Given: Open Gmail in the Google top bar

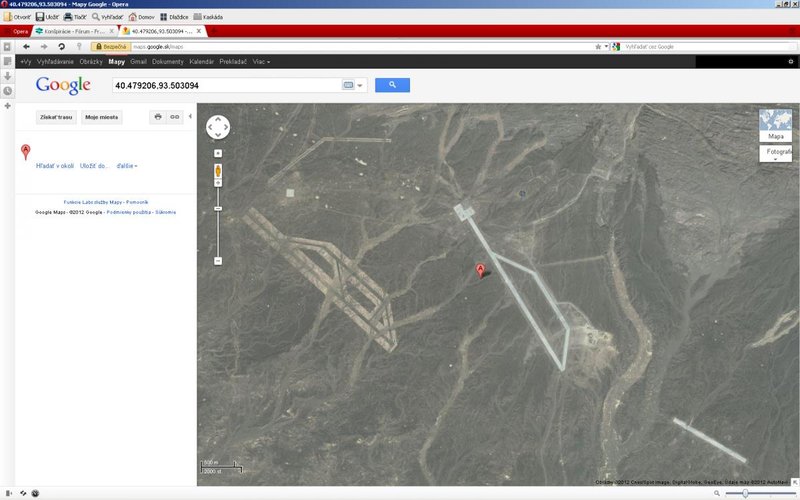Looking at the screenshot, I should 138,62.
